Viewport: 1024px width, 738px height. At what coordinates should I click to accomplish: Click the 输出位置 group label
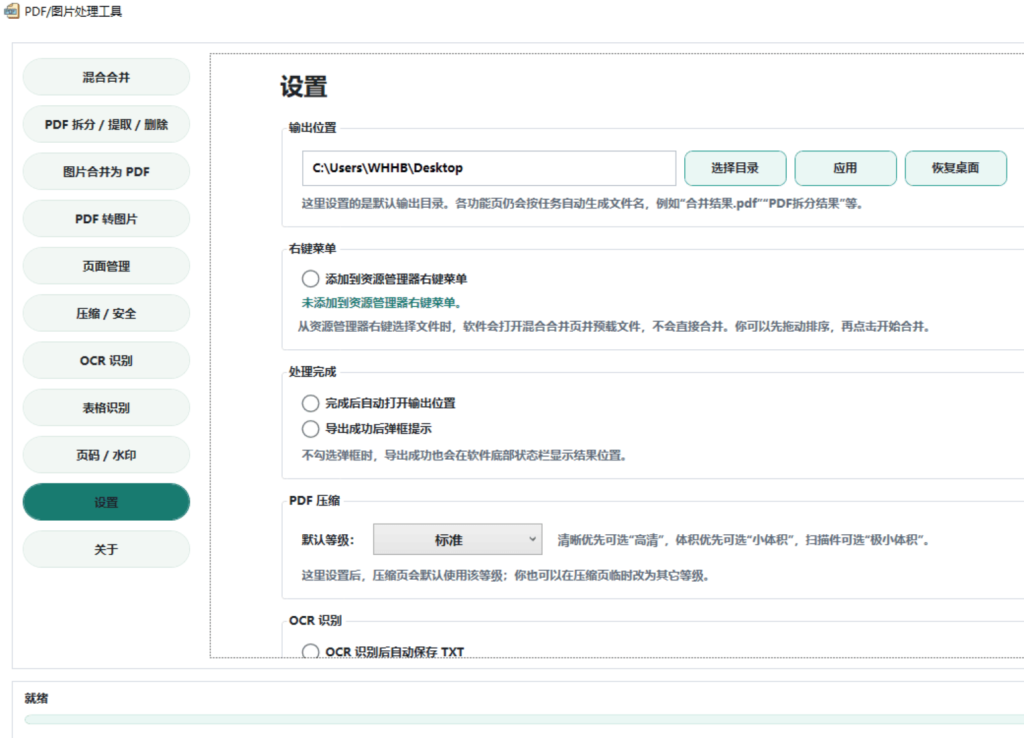point(313,128)
